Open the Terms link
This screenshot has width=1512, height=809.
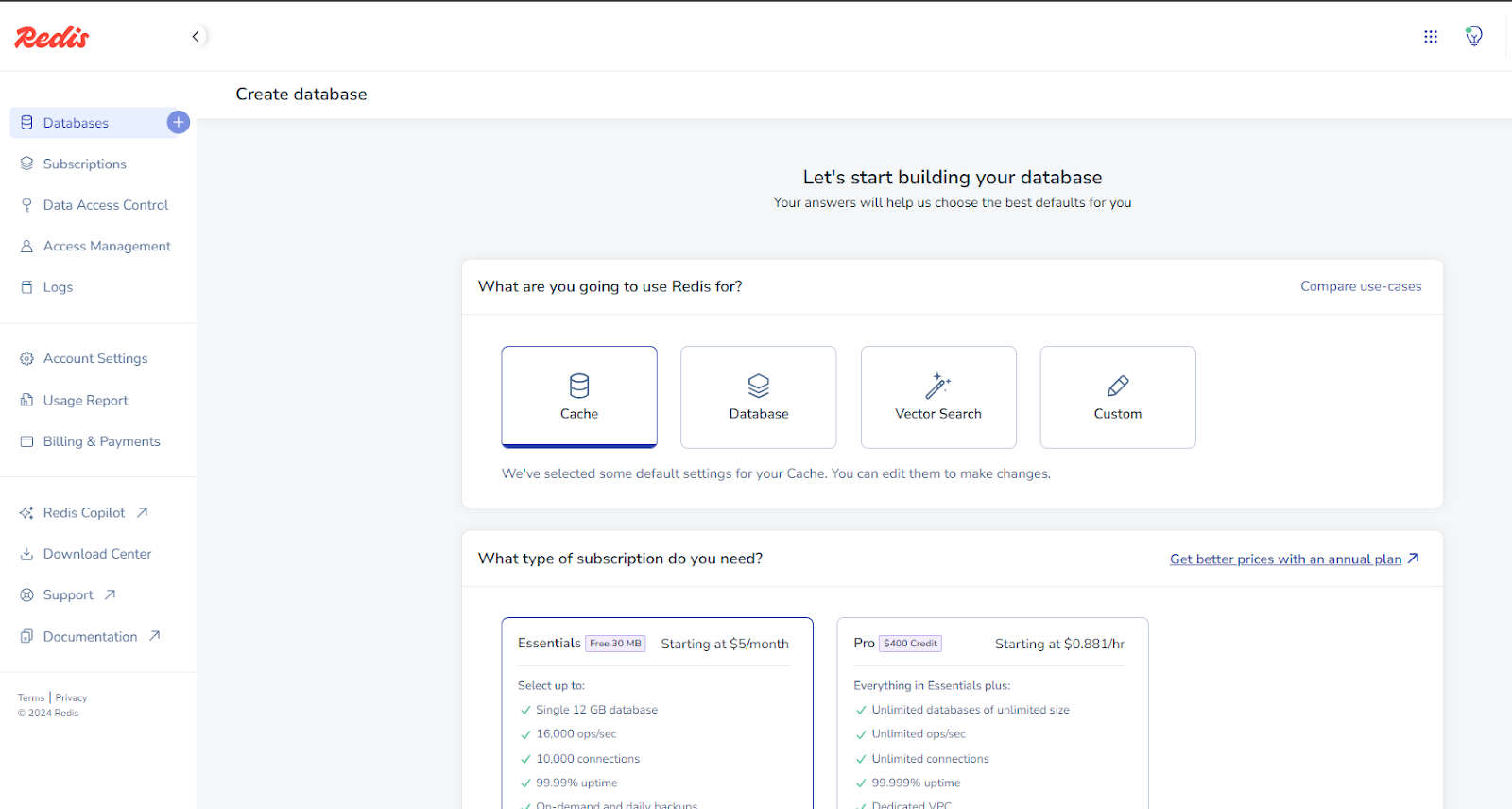pyautogui.click(x=31, y=697)
